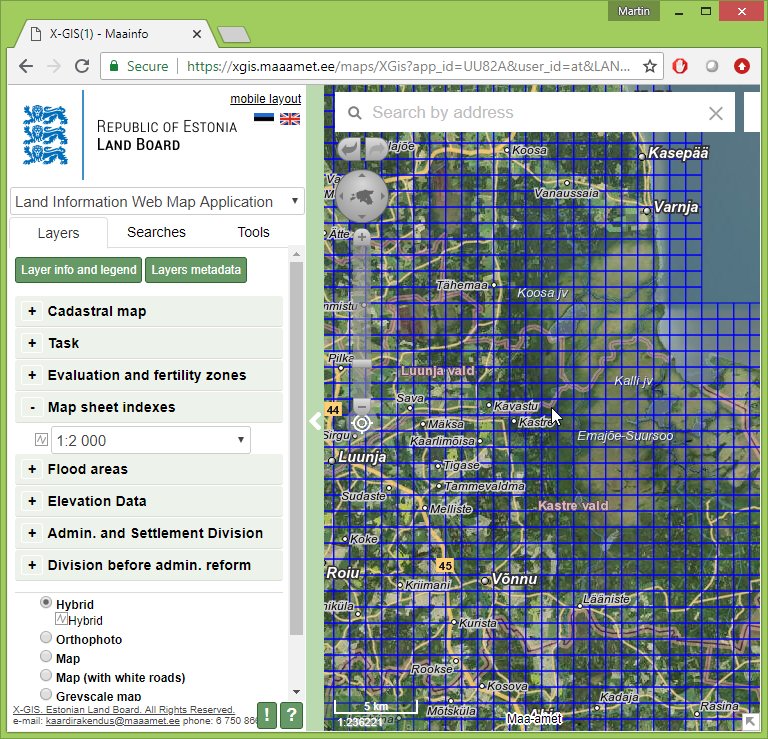Select the Orthophoto base map radio
768x739 pixels.
(x=46, y=638)
